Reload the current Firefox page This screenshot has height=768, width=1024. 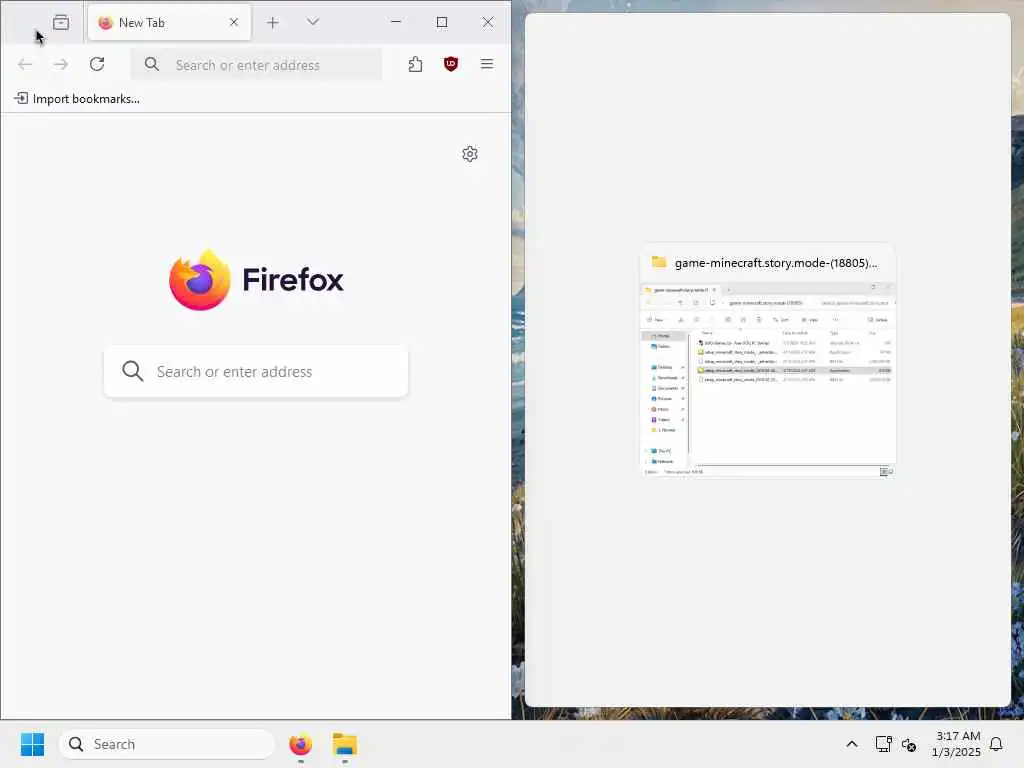click(97, 64)
